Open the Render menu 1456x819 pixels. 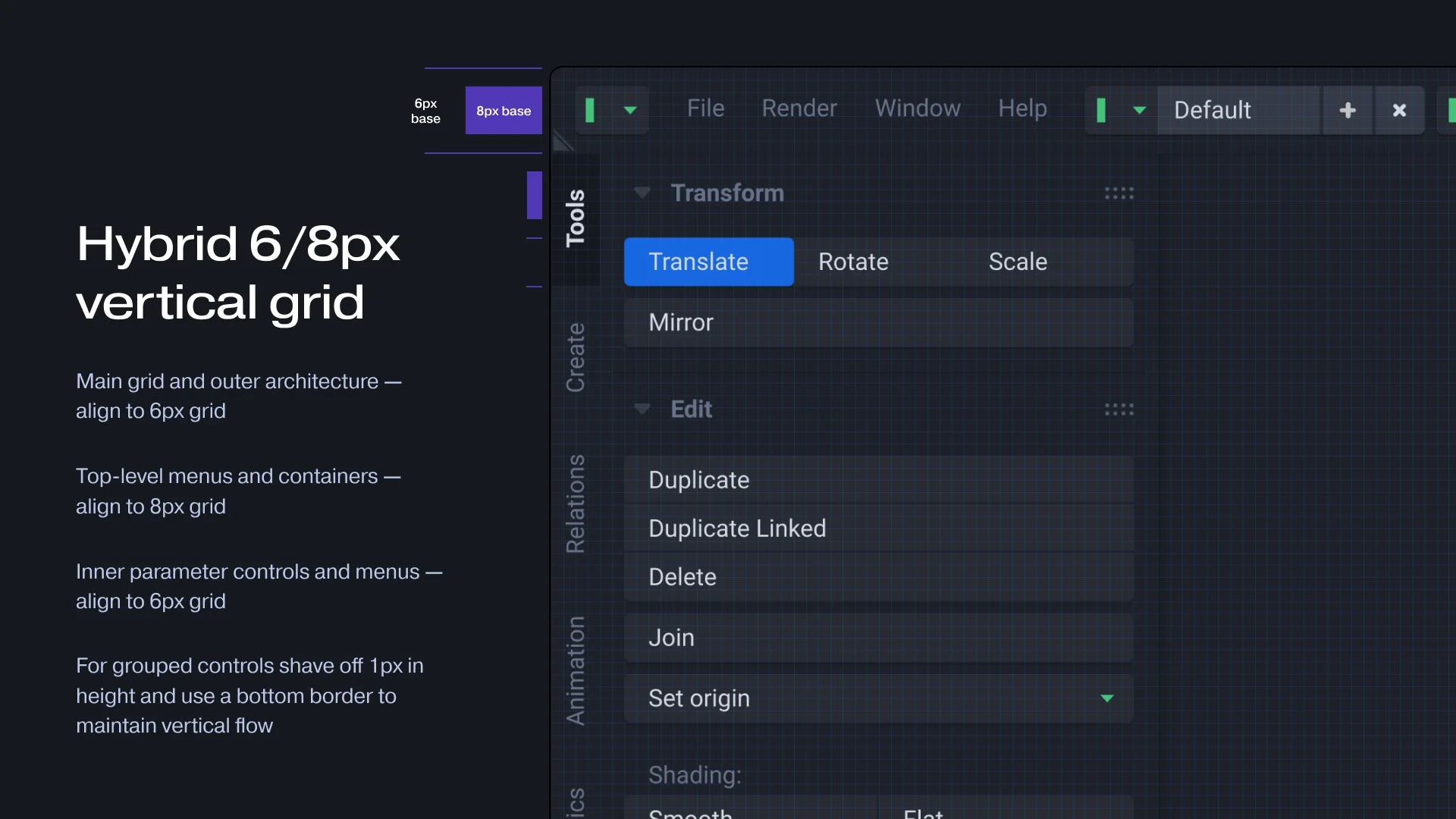799,108
